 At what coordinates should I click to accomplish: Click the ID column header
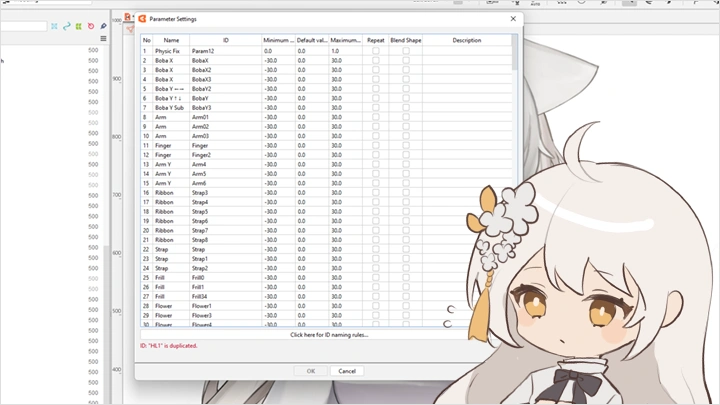[225, 41]
